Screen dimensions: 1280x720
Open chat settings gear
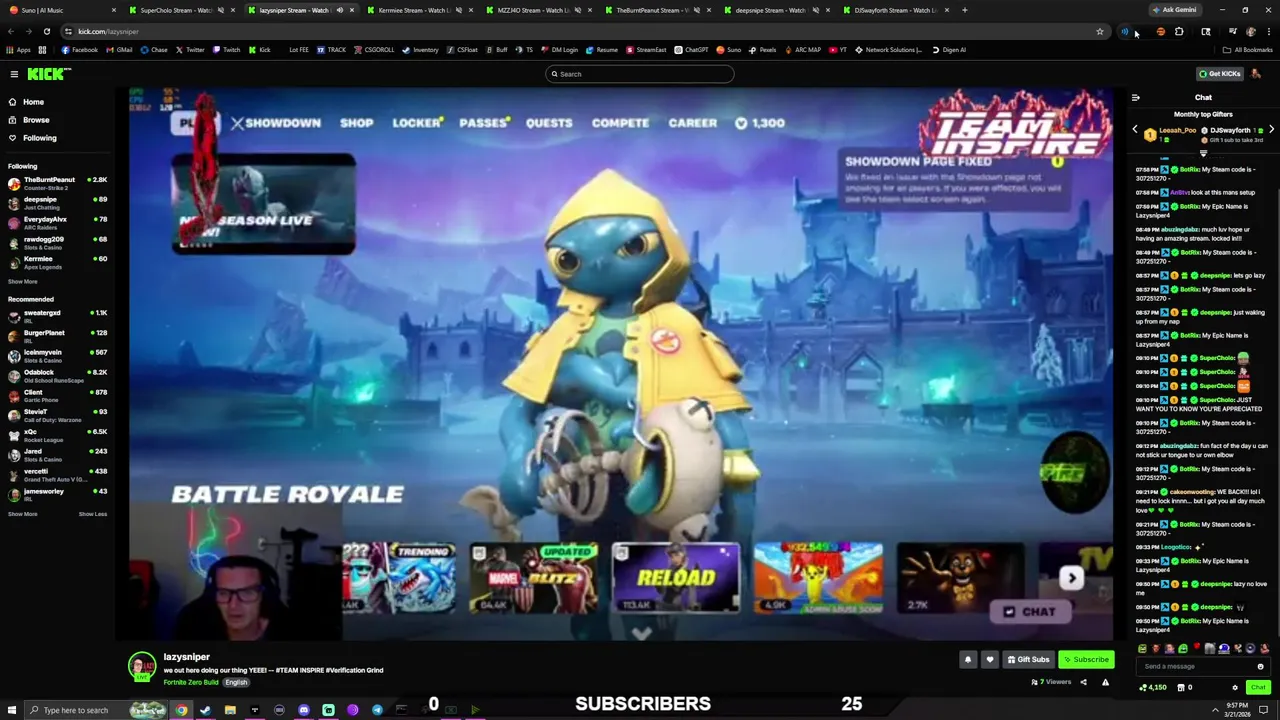click(x=1235, y=687)
